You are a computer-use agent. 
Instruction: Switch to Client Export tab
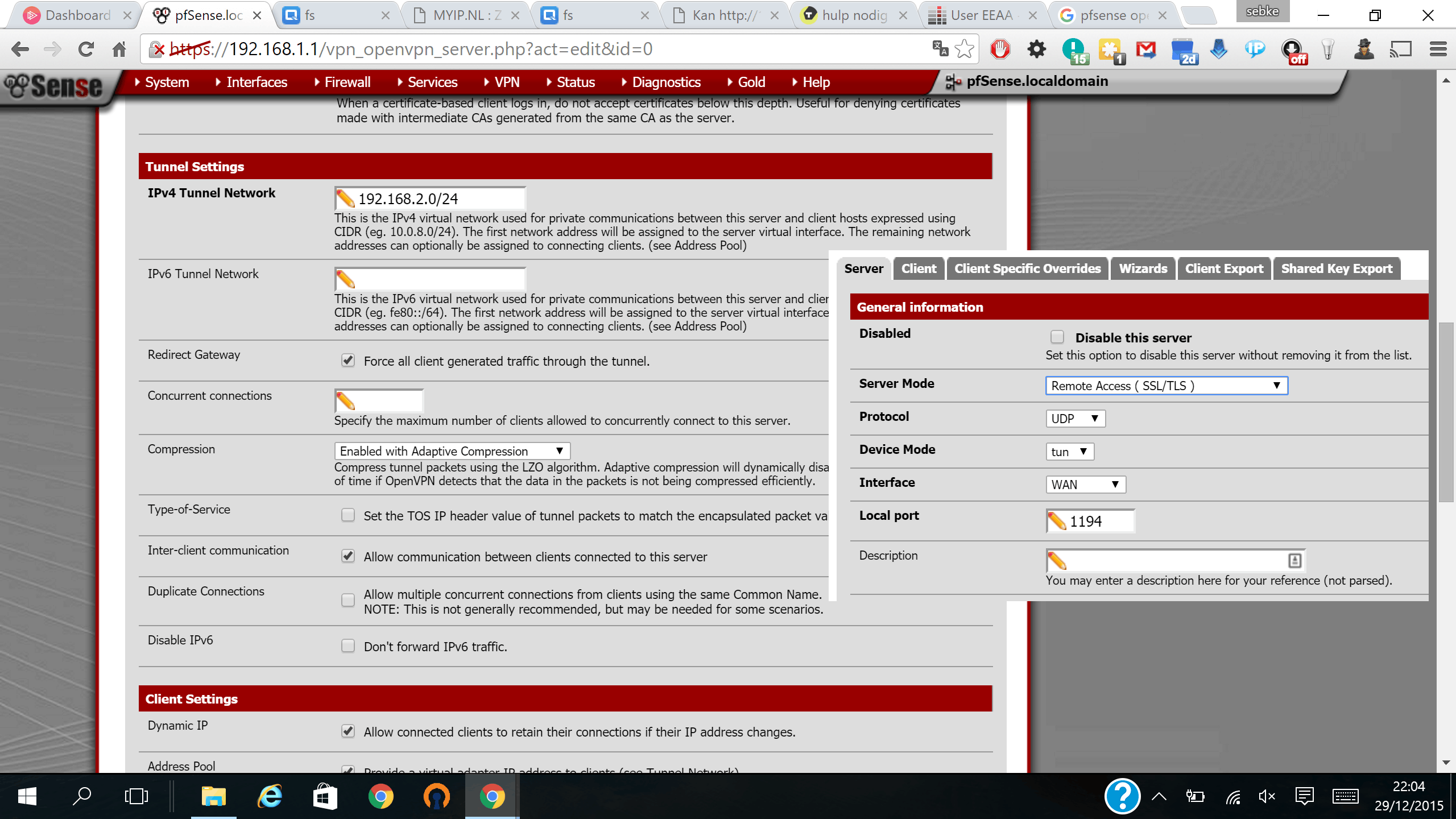tap(1224, 268)
